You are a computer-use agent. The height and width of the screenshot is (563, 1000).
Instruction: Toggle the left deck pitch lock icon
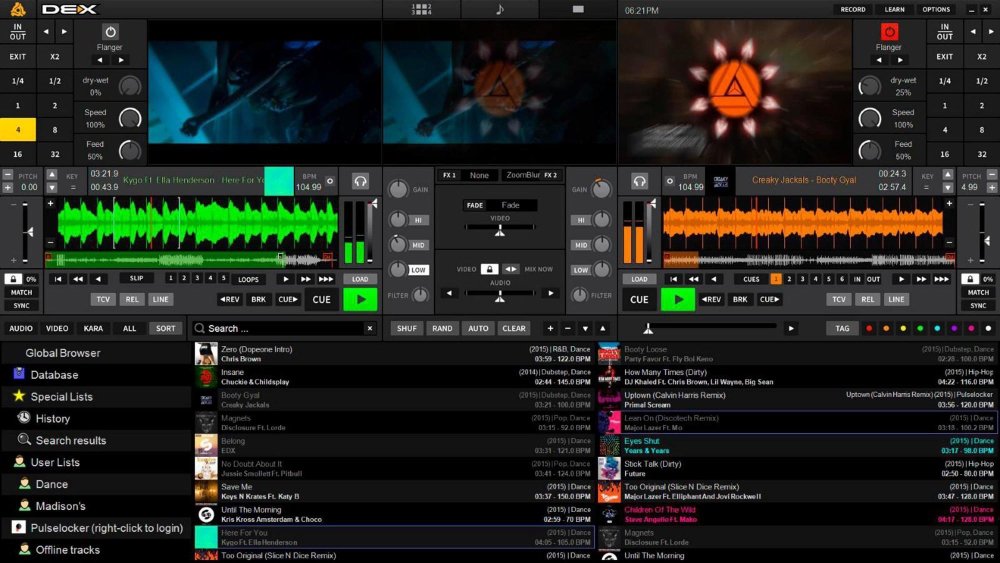[13, 279]
